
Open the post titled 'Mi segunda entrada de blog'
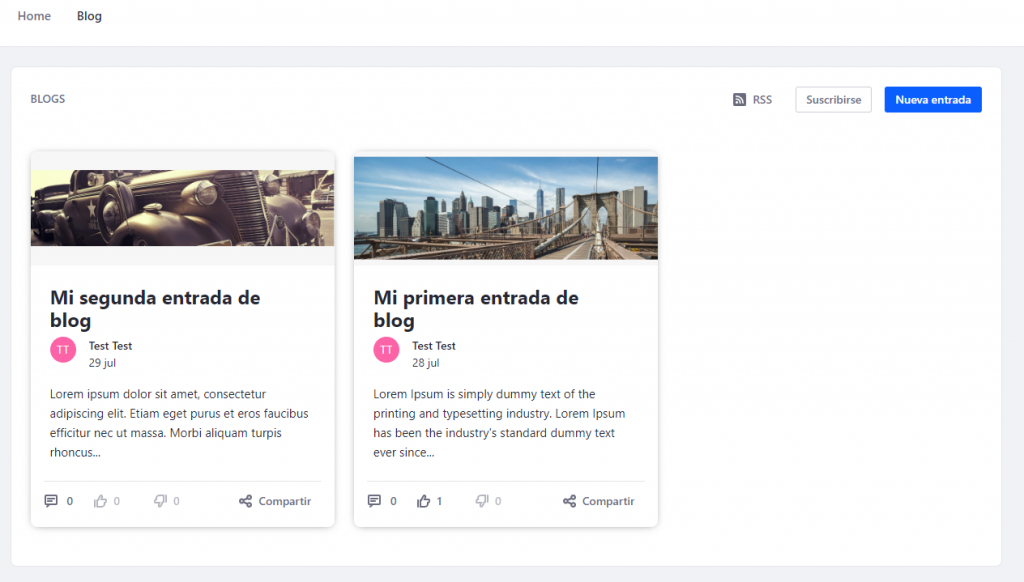coord(155,308)
